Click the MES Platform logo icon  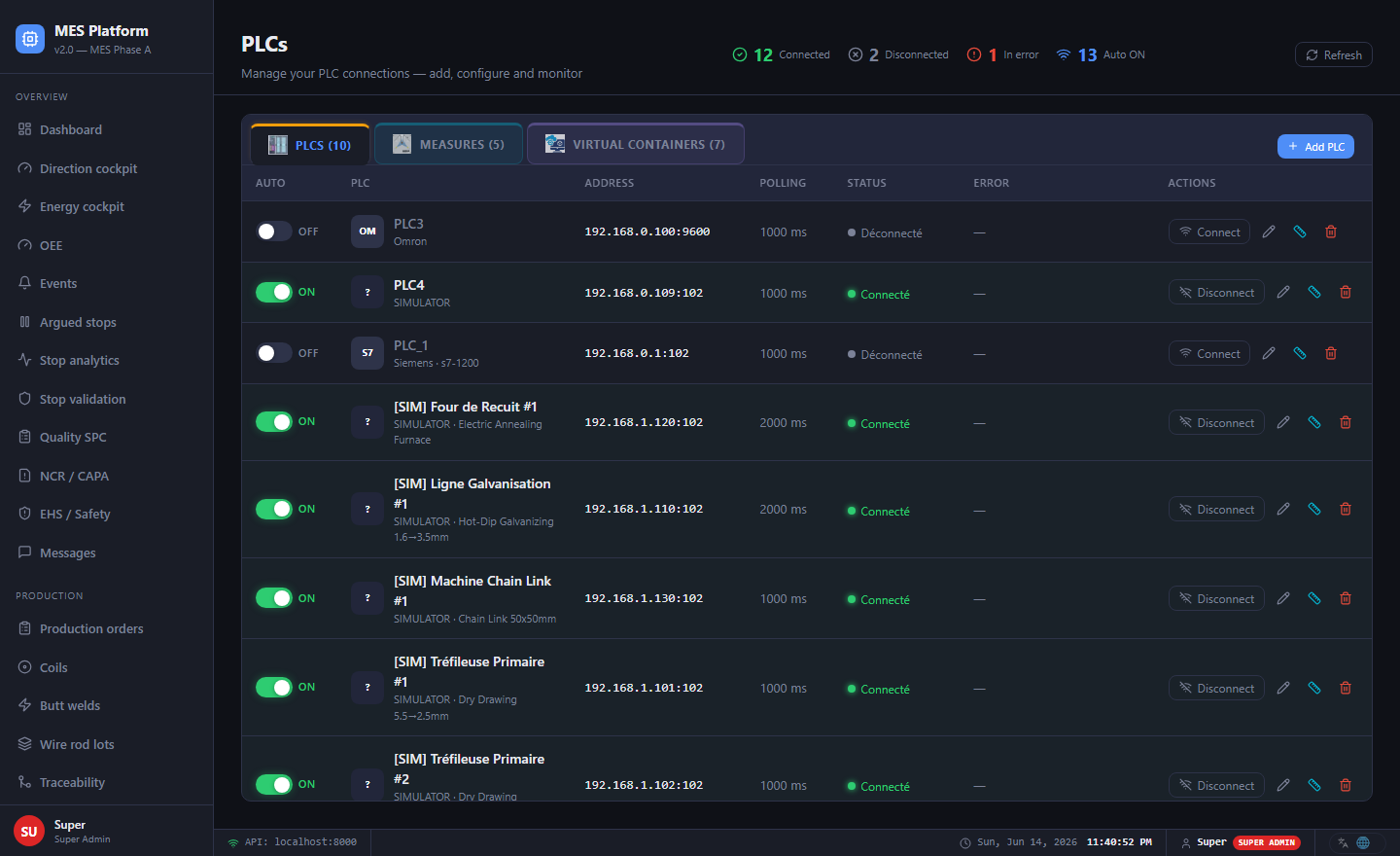tap(30, 39)
